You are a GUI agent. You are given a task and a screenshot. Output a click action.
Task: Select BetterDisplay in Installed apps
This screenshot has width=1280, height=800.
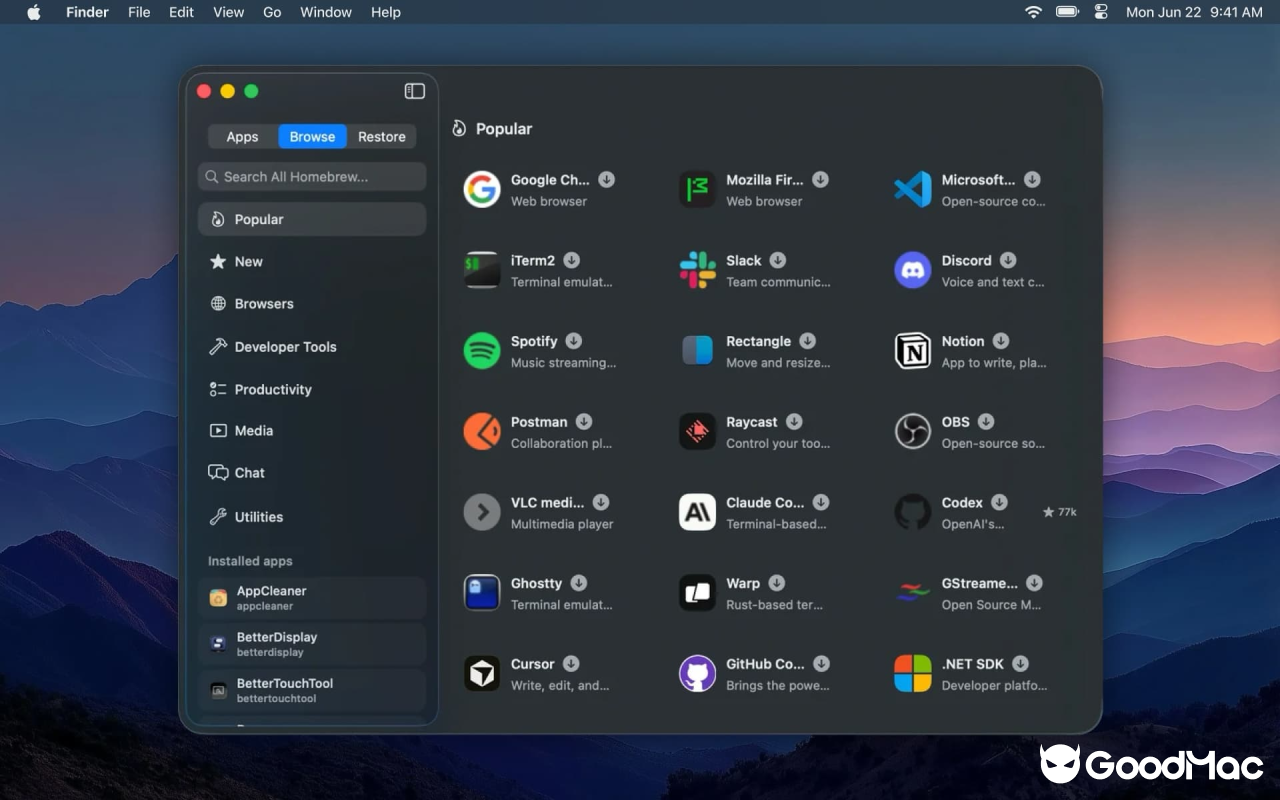pyautogui.click(x=312, y=644)
